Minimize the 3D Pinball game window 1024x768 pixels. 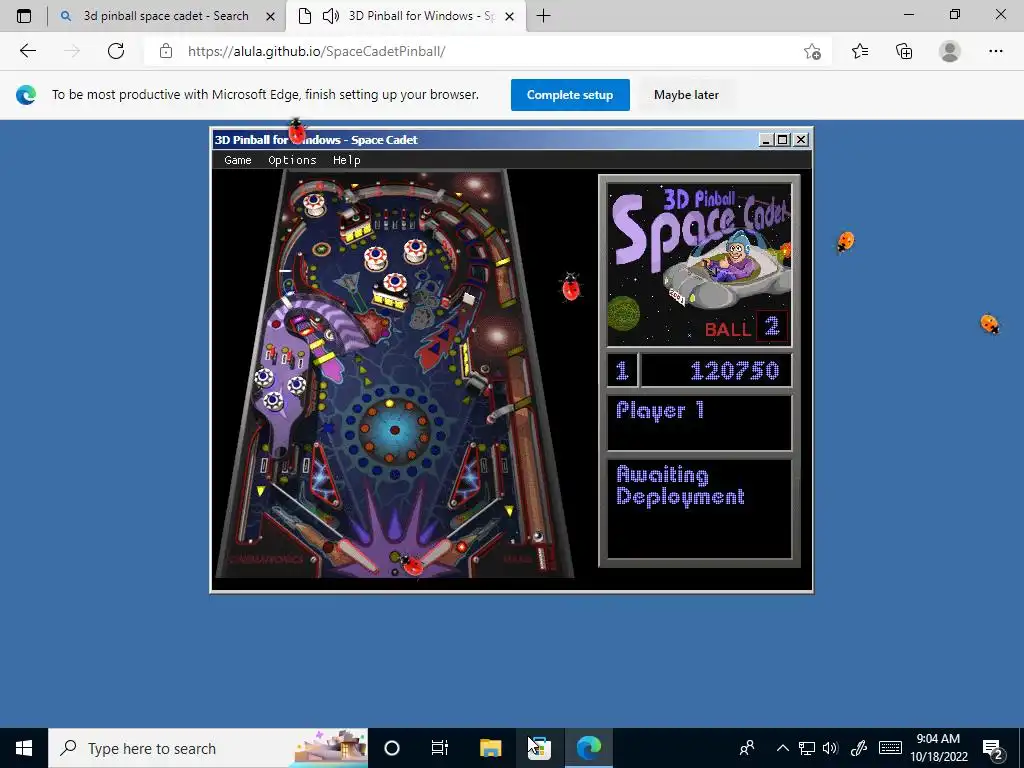(766, 140)
